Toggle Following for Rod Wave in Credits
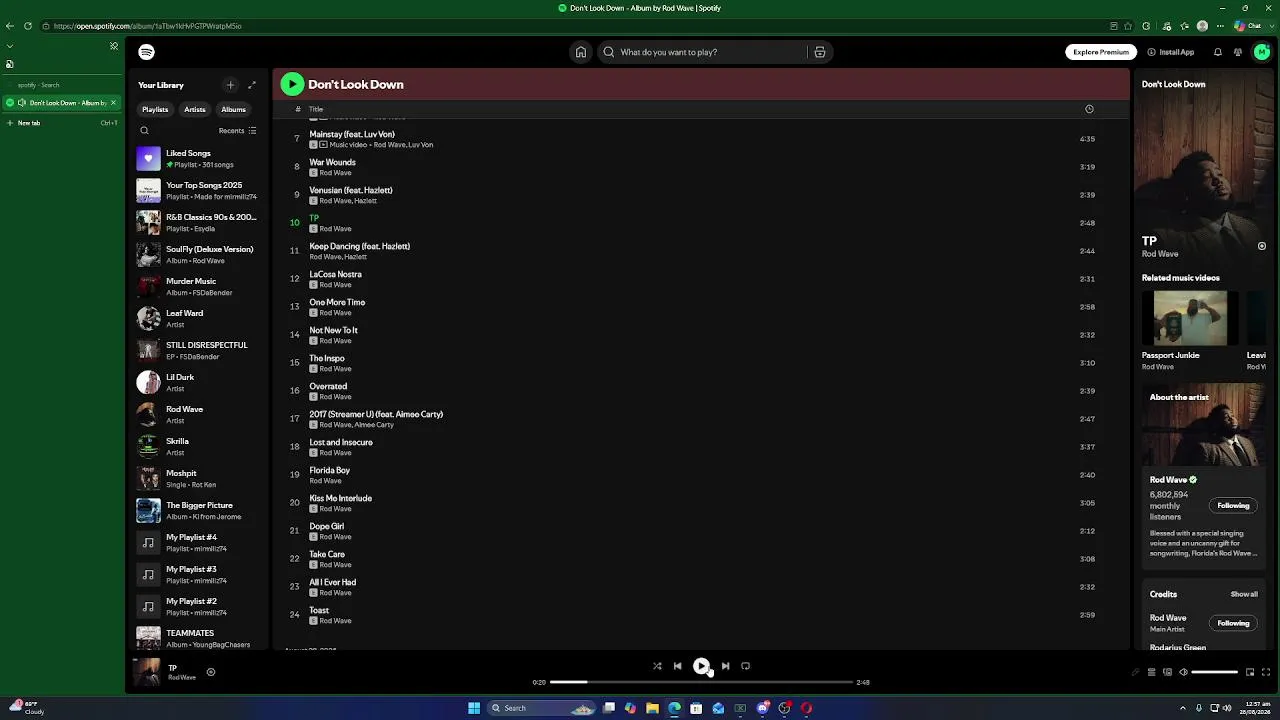Viewport: 1280px width, 720px height. pos(1233,623)
